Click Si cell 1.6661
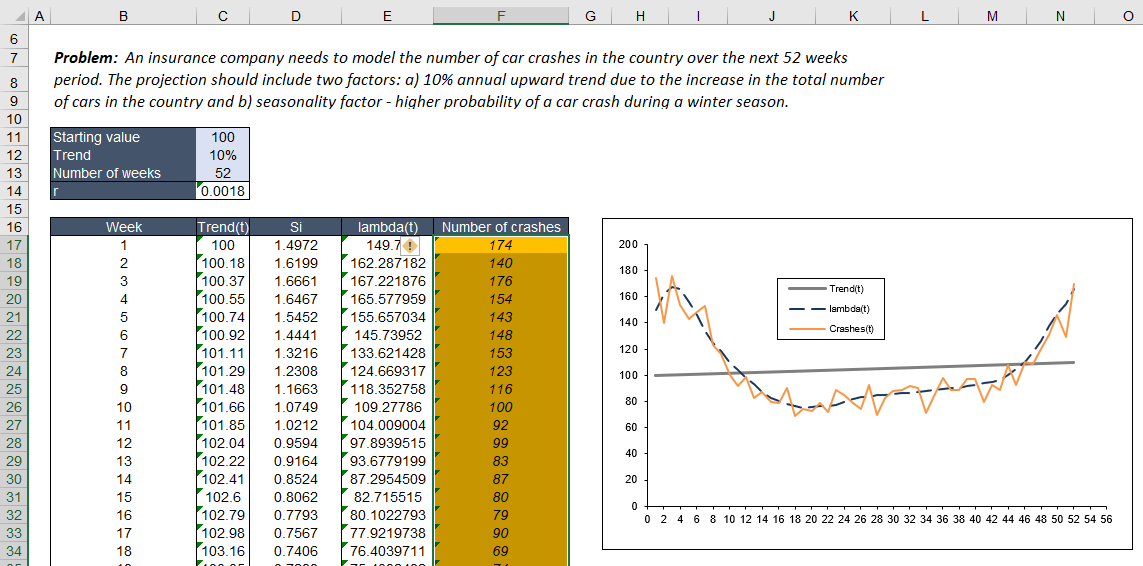 pyautogui.click(x=295, y=282)
